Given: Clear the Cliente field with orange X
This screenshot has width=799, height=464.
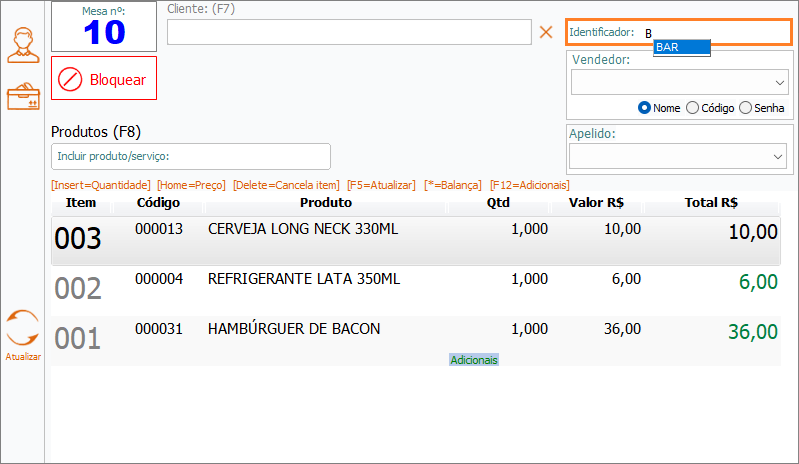Looking at the screenshot, I should (546, 32).
